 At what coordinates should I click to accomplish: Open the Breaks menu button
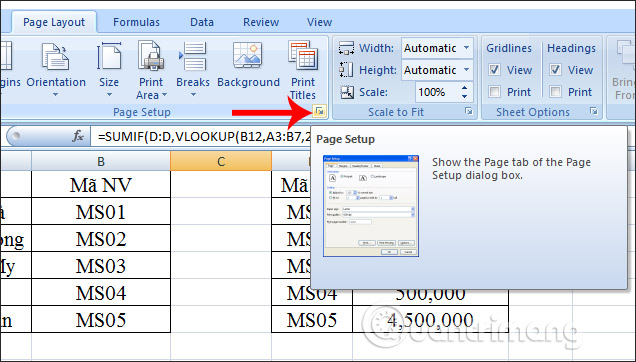click(x=193, y=70)
